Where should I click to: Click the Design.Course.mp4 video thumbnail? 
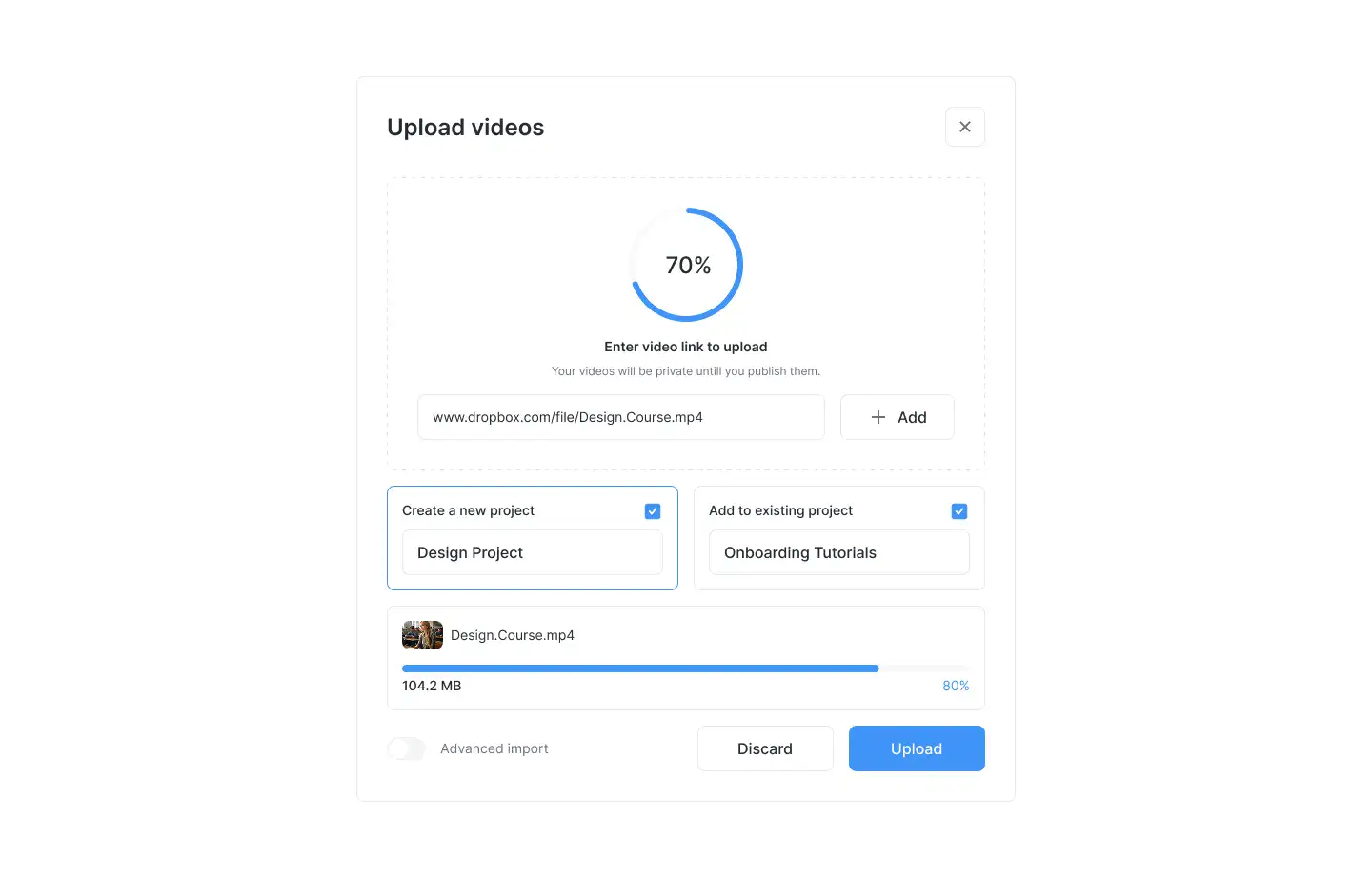click(422, 635)
